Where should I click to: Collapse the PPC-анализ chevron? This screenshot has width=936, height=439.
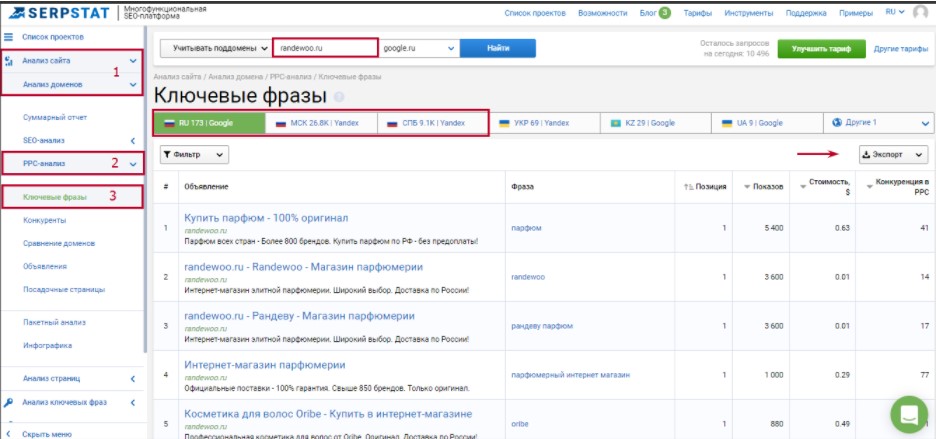tap(133, 164)
